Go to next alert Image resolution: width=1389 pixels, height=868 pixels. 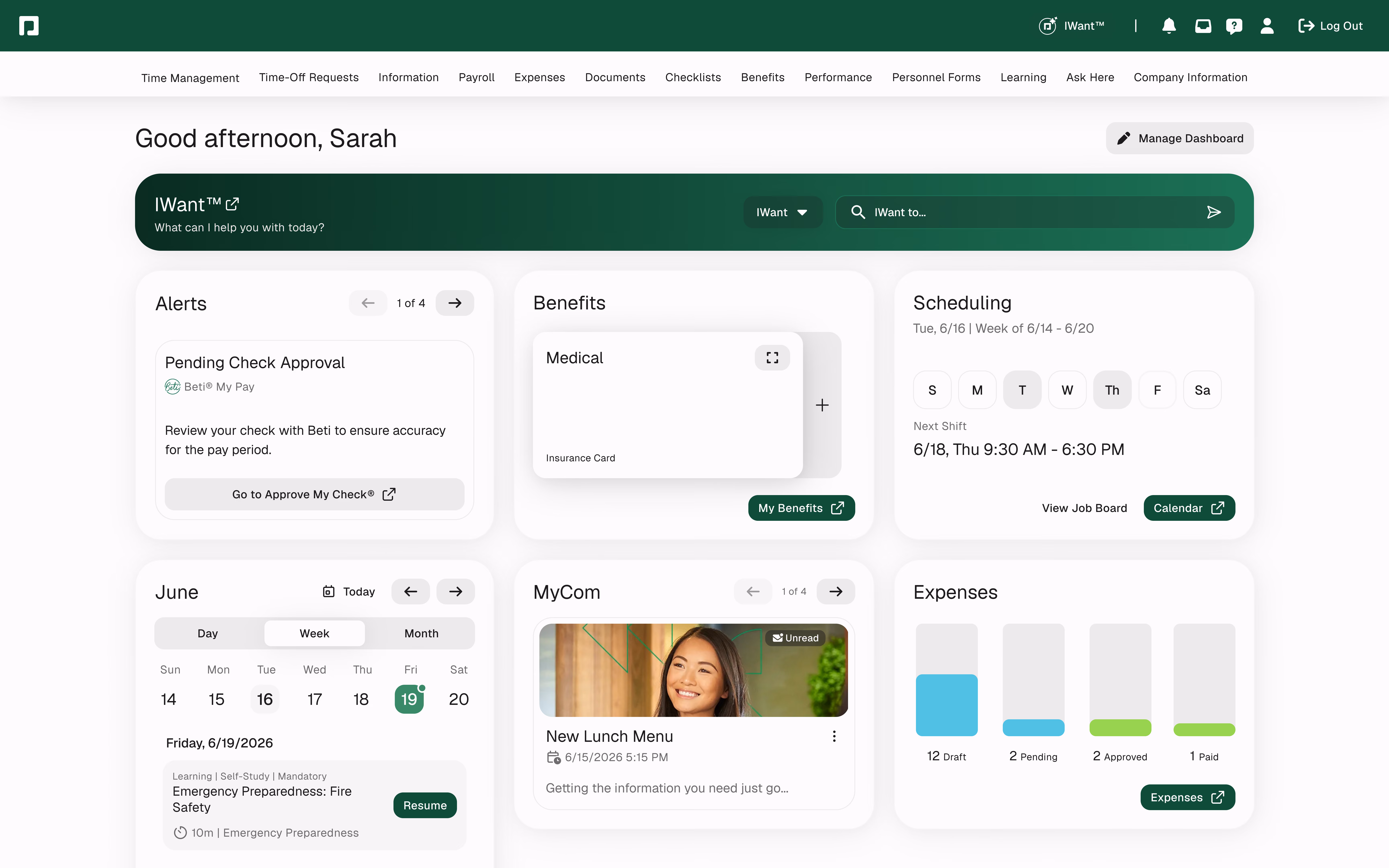455,303
